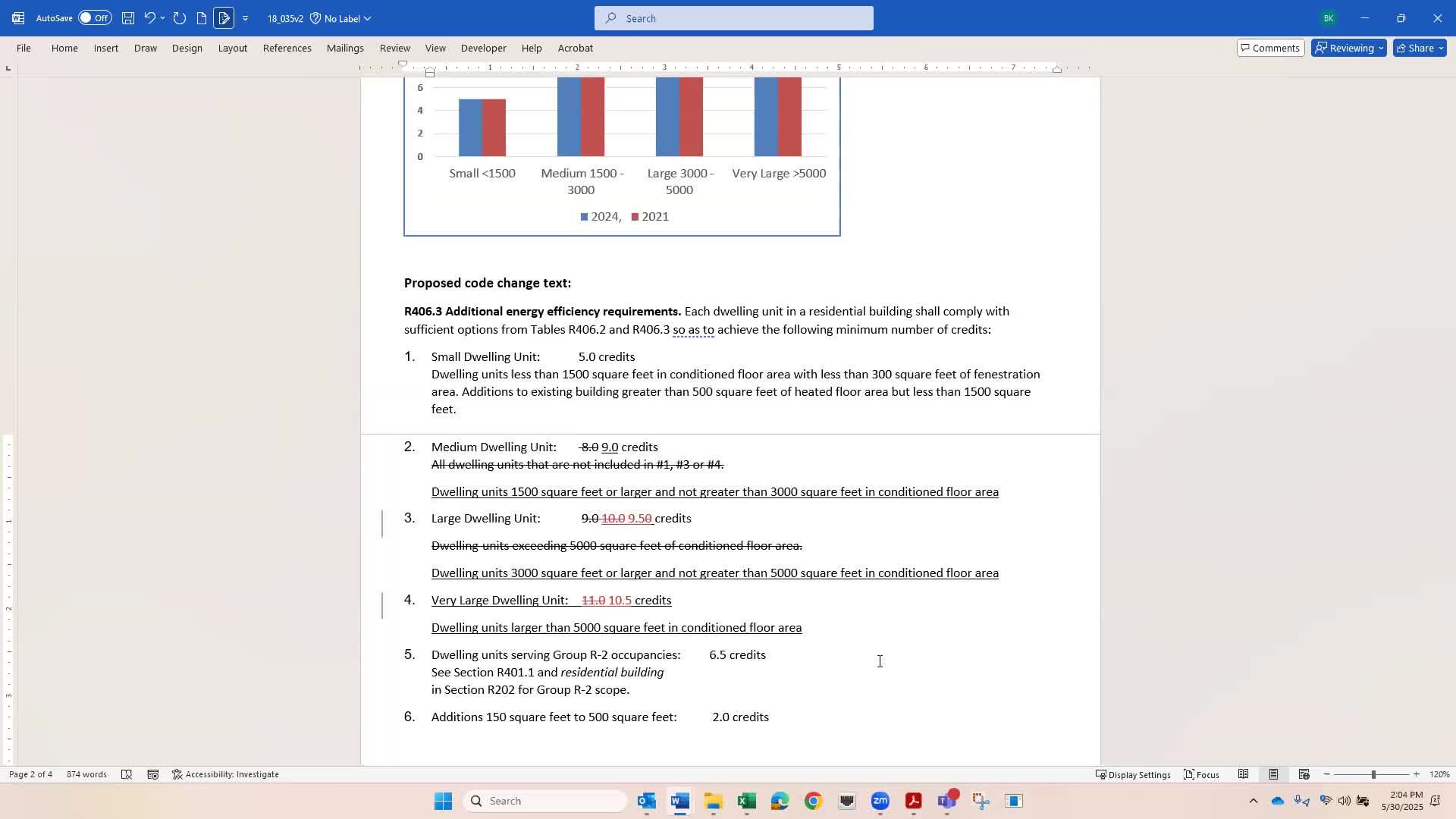
Task: Open the Developer tab
Action: click(x=484, y=48)
